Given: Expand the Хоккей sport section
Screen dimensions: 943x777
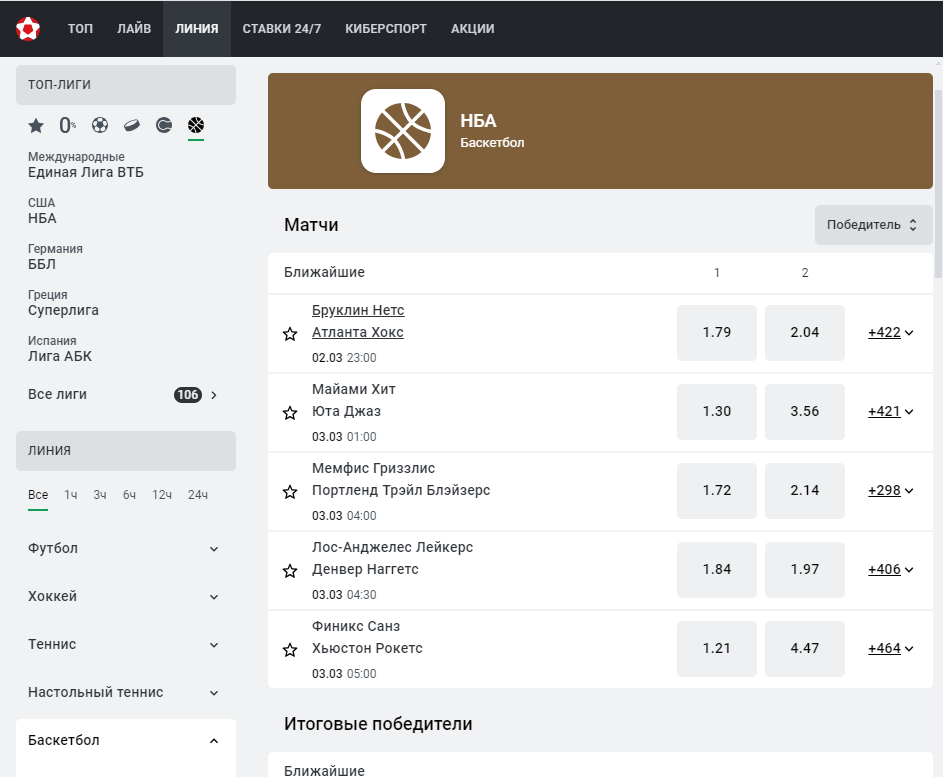Looking at the screenshot, I should [x=126, y=597].
